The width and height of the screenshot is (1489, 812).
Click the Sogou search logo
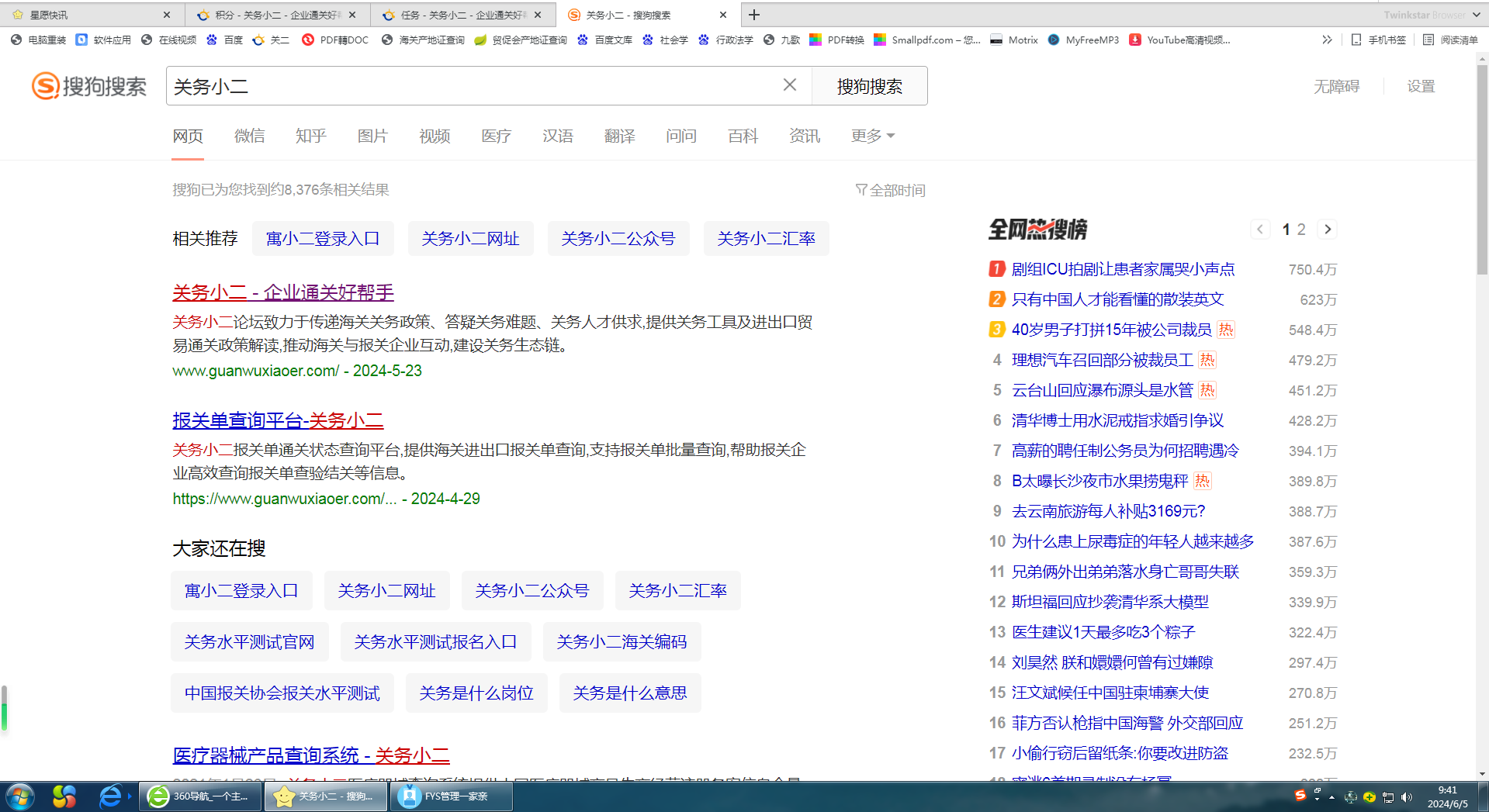tap(89, 86)
